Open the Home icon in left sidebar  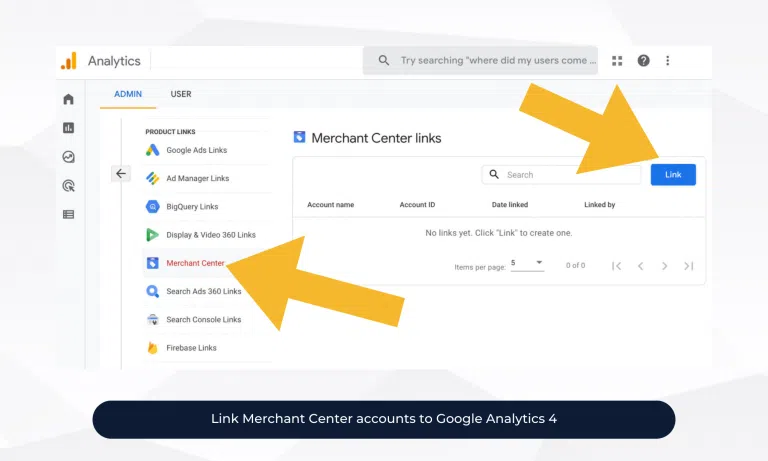tap(68, 99)
